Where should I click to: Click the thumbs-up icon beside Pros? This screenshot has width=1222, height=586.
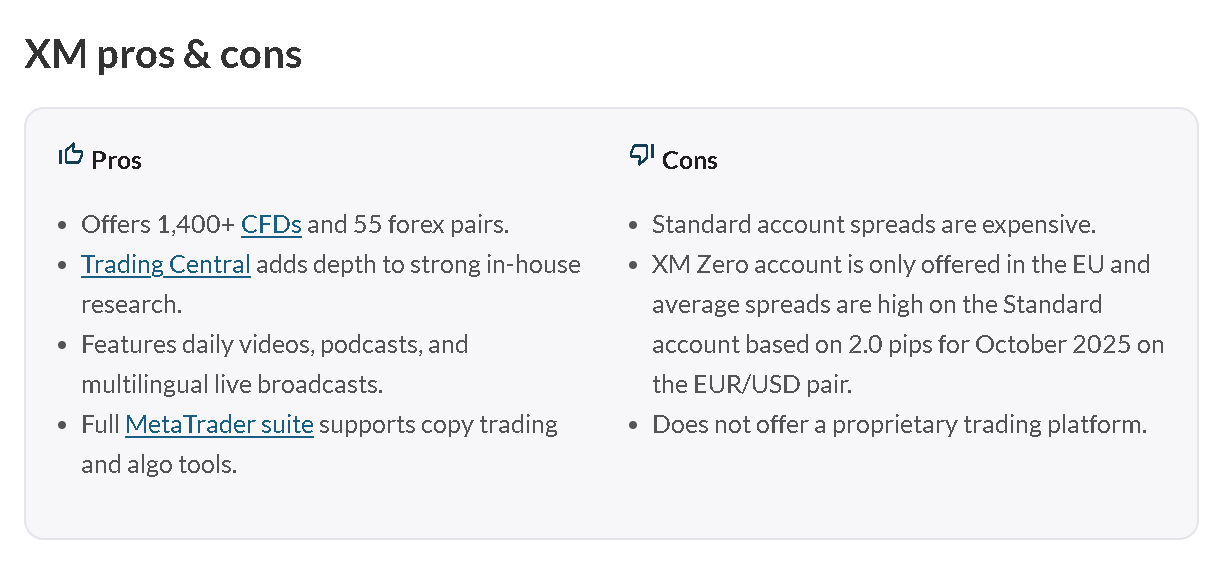[70, 156]
